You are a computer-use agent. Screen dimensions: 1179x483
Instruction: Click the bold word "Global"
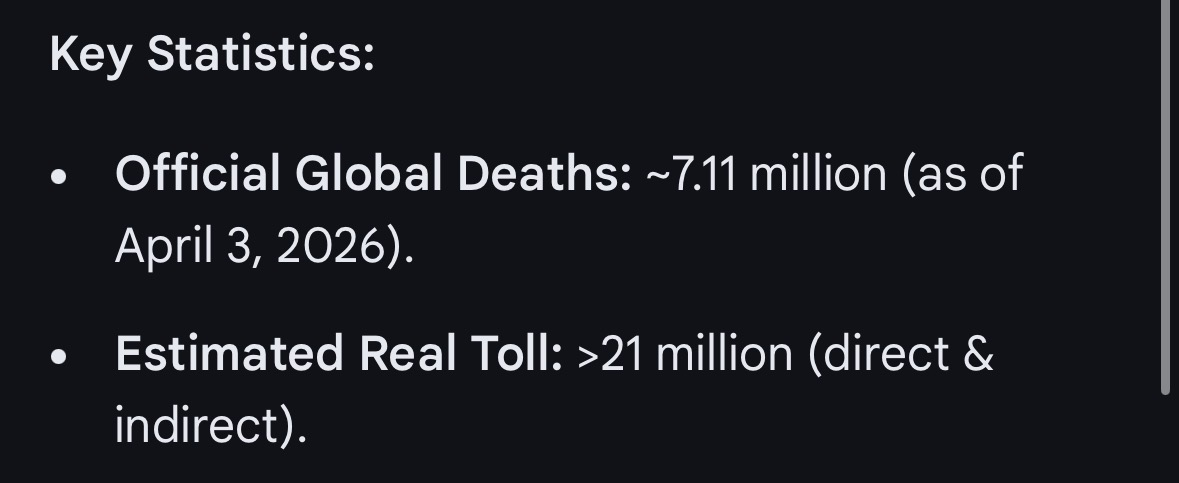click(x=368, y=175)
